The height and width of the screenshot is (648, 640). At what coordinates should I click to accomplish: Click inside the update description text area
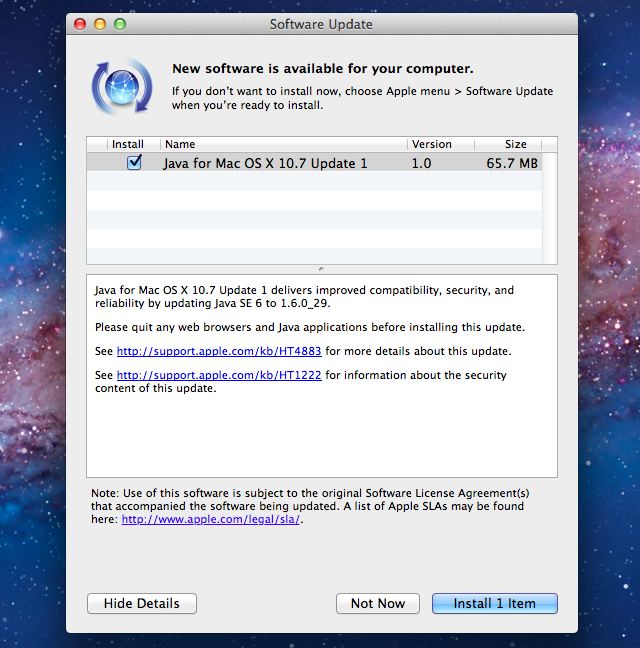click(321, 440)
